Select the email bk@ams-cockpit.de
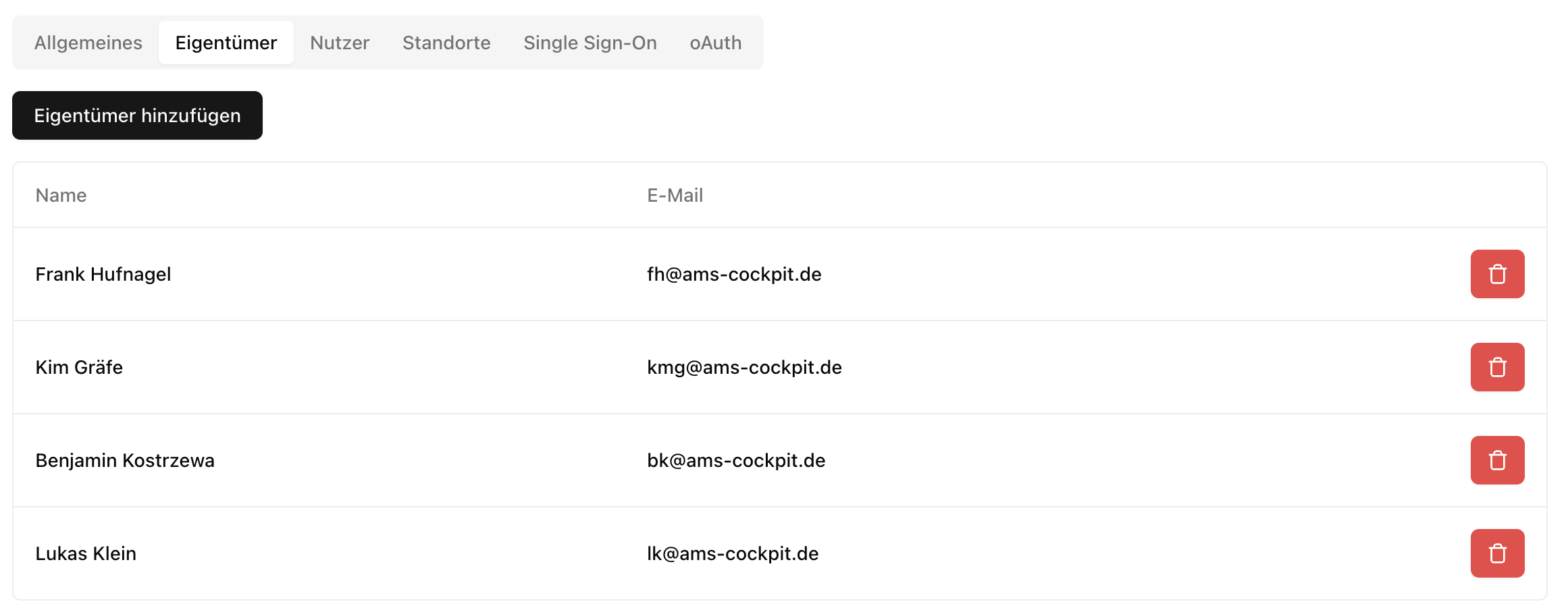 736,460
